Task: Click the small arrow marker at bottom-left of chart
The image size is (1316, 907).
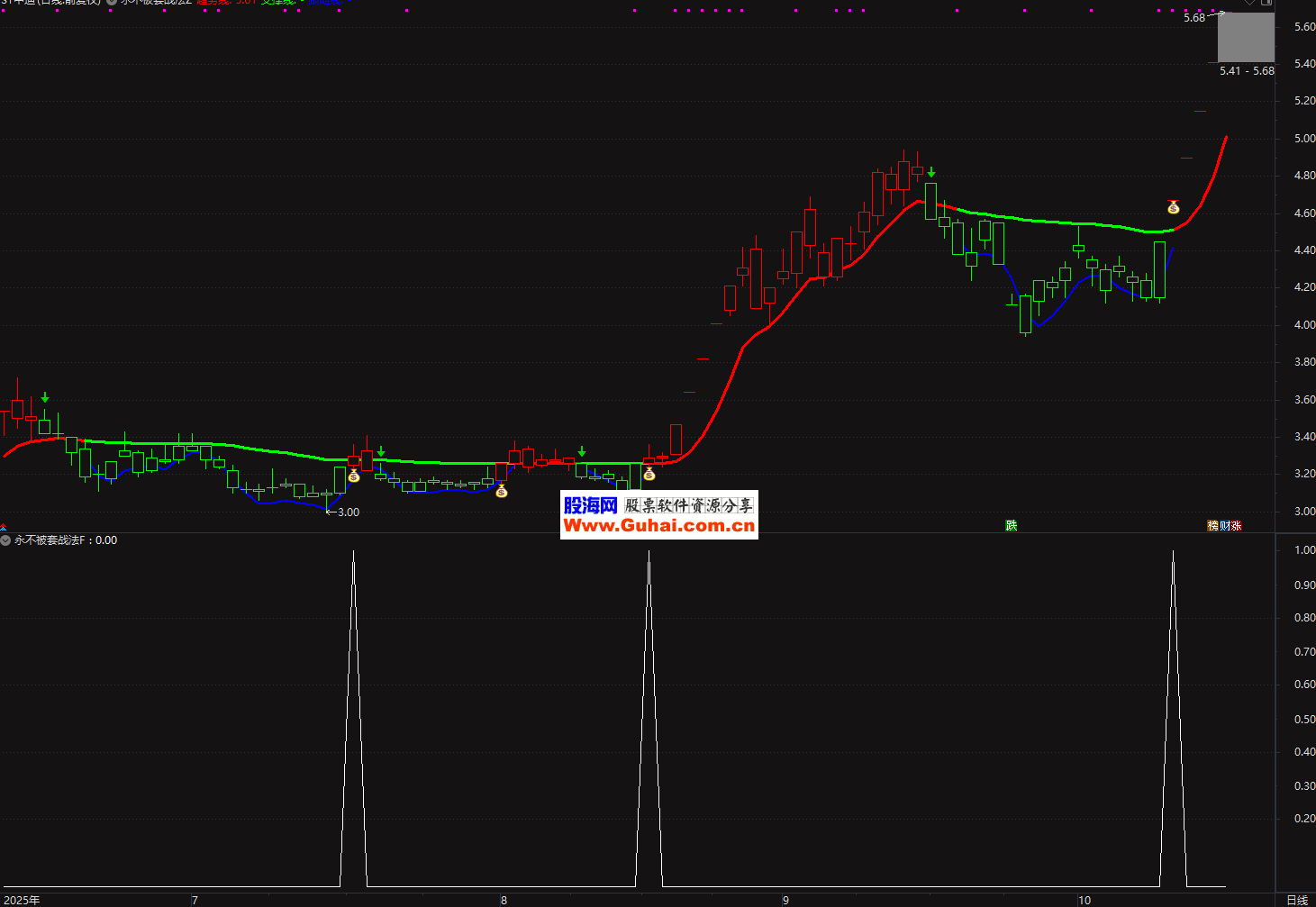Action: (x=4, y=528)
